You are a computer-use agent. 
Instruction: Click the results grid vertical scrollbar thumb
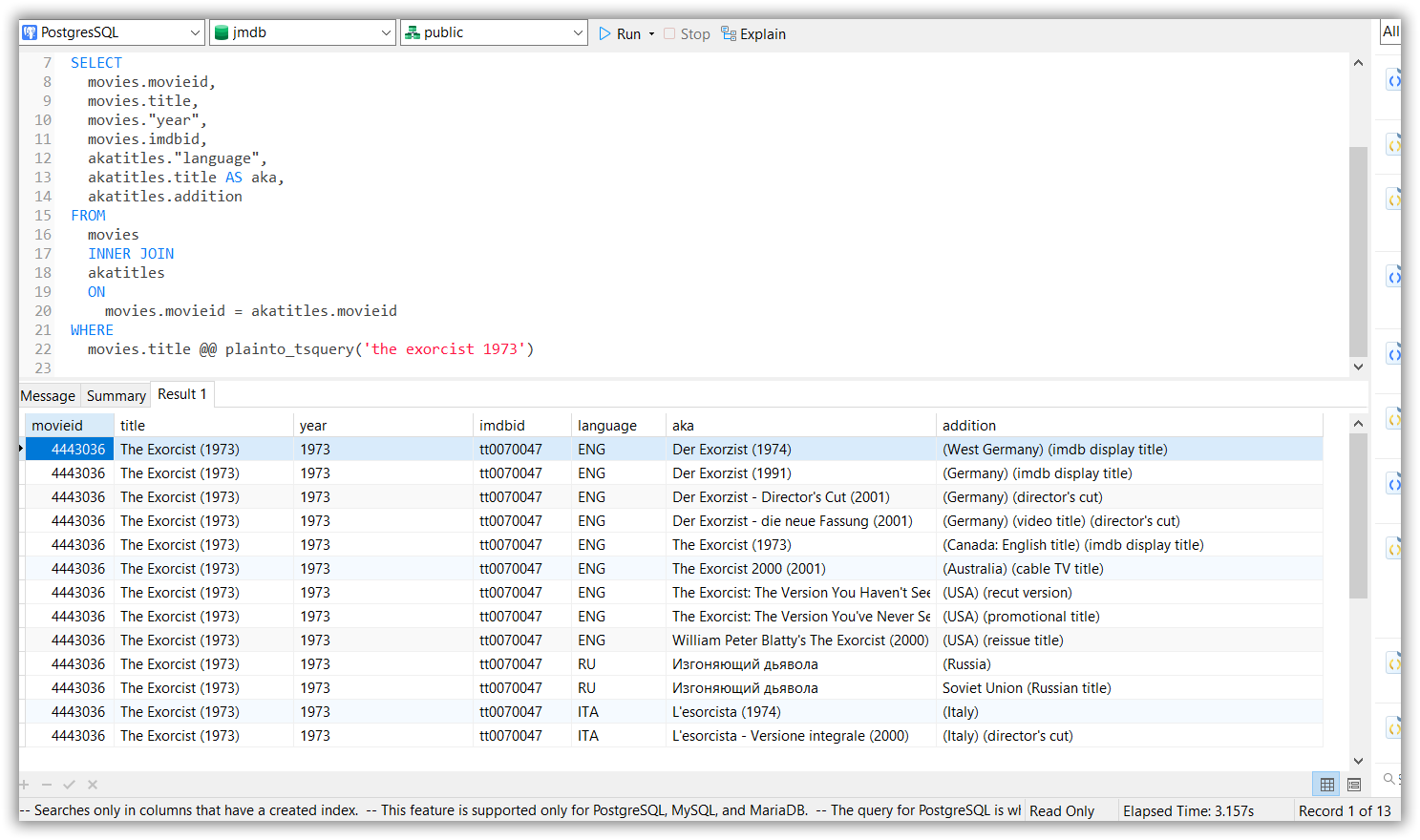pos(1358,515)
